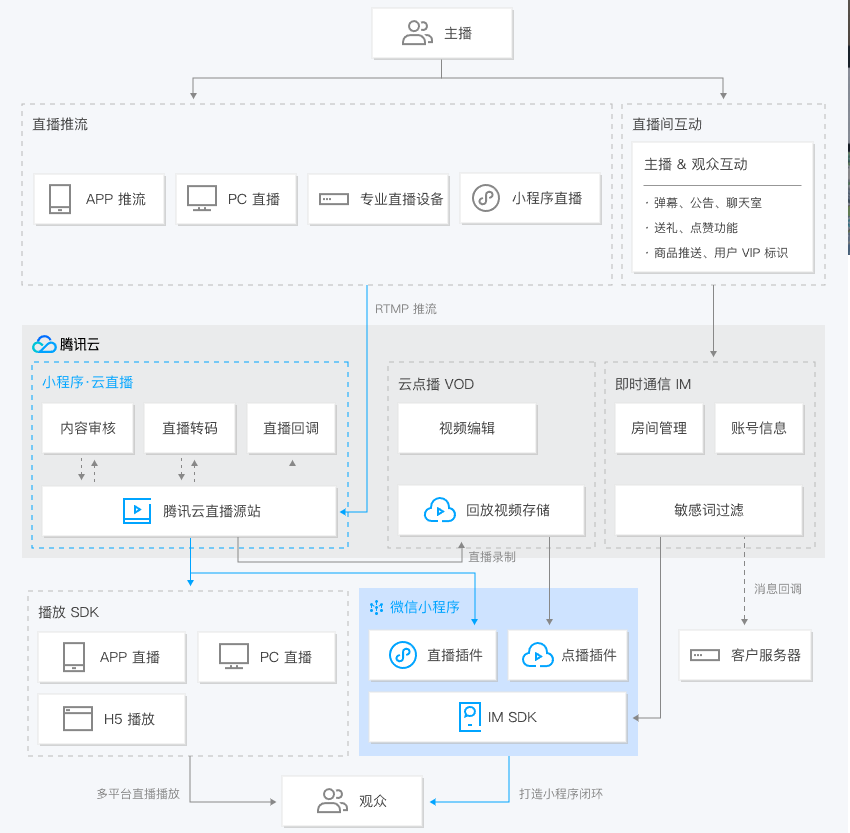
Task: Click the 主播 & 观众互动 heading
Action: click(x=696, y=164)
